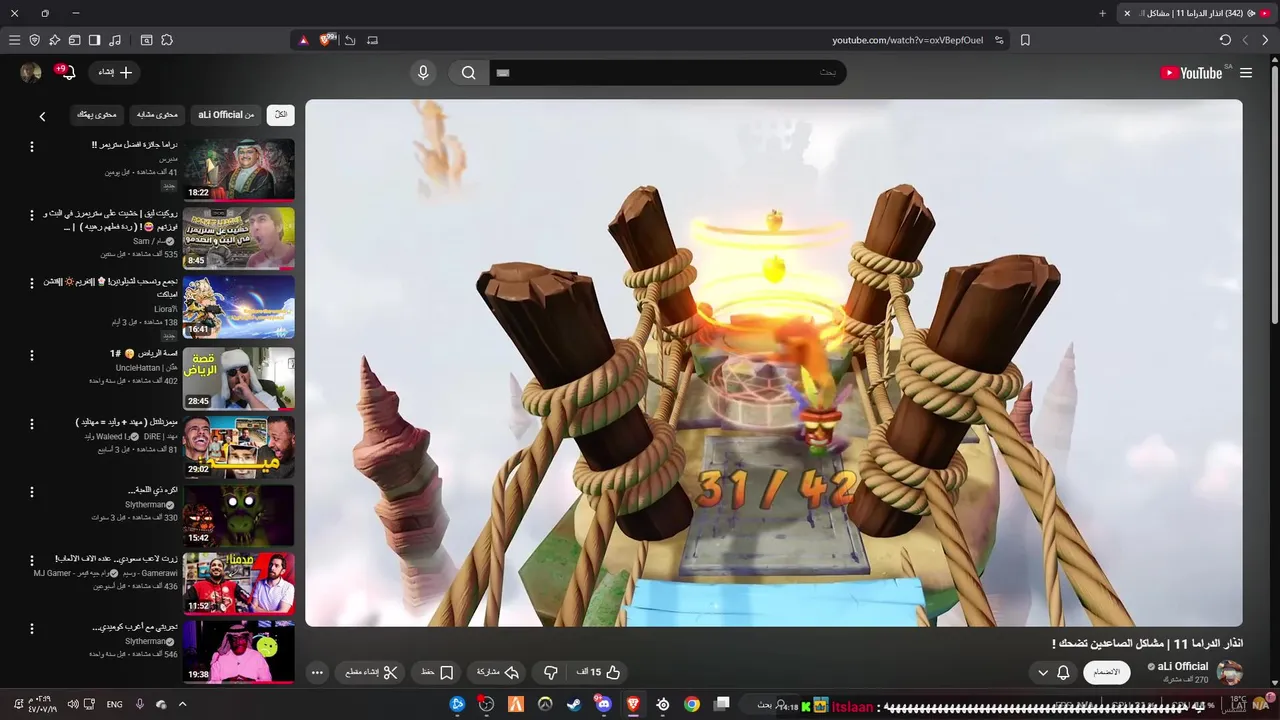The image size is (1280, 720).
Task: Open the Extensions puzzle-piece icon
Action: (x=167, y=40)
